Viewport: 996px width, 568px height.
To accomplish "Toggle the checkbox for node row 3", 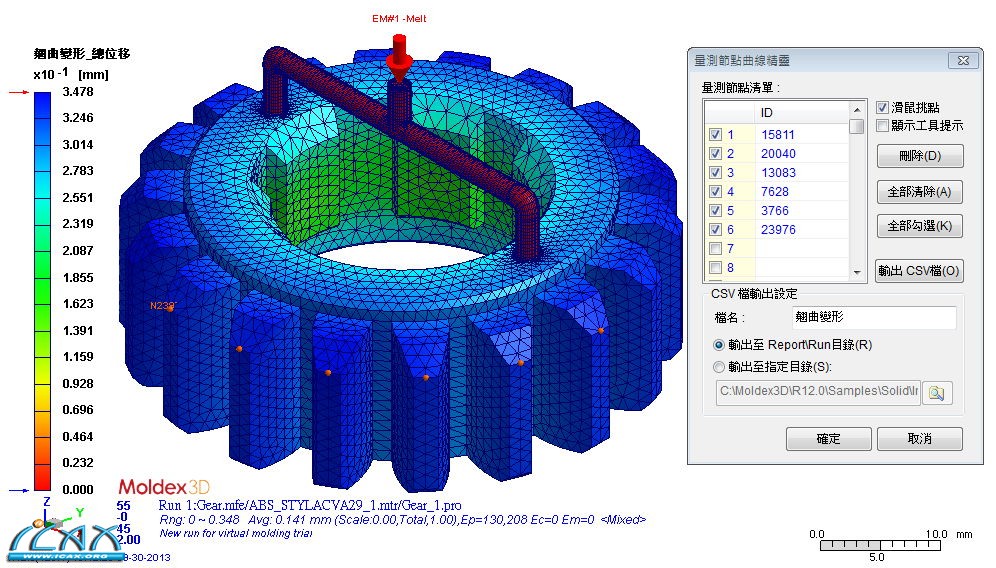I will [x=715, y=173].
